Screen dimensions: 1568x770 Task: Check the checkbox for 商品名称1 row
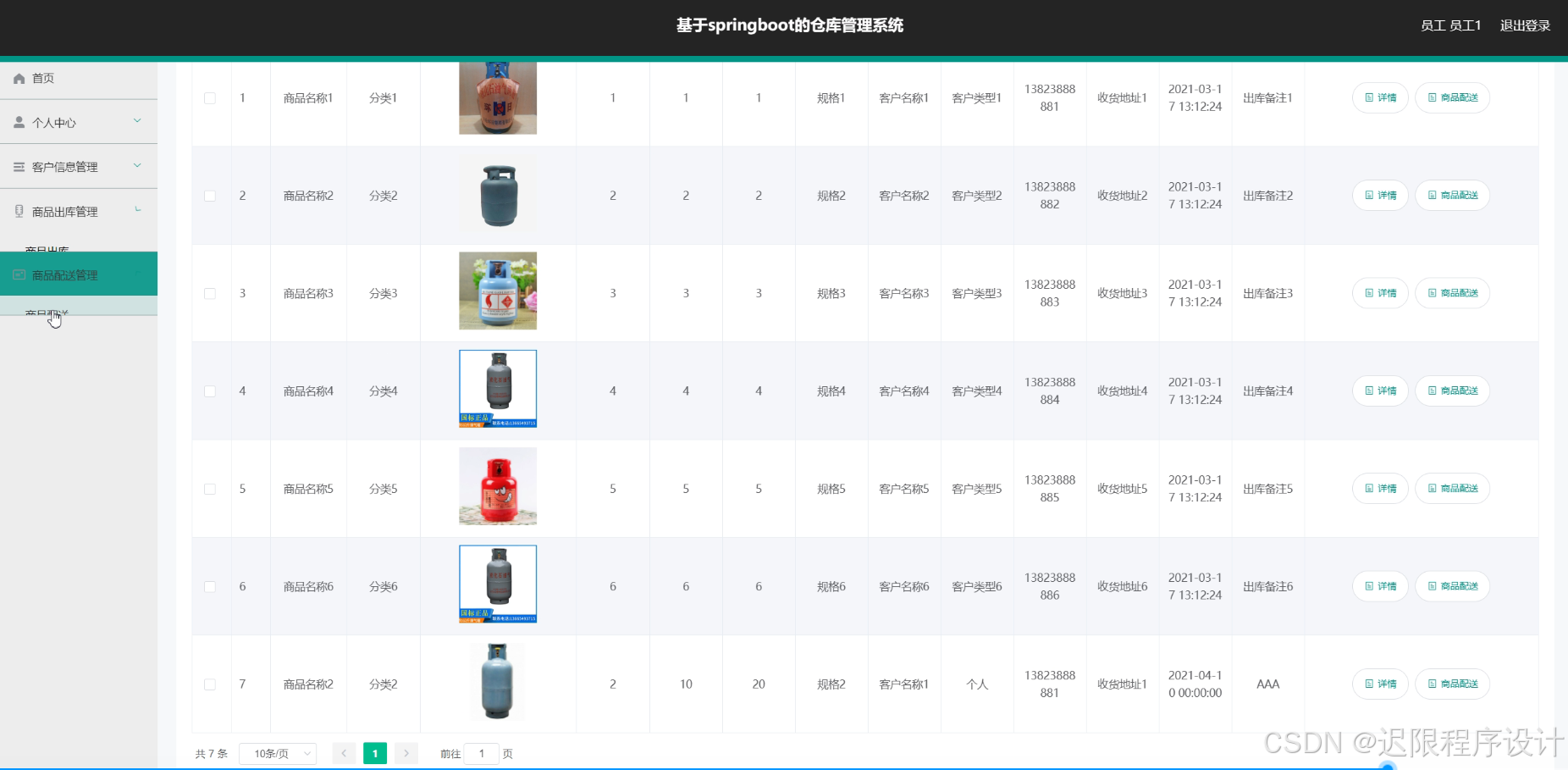(x=210, y=97)
